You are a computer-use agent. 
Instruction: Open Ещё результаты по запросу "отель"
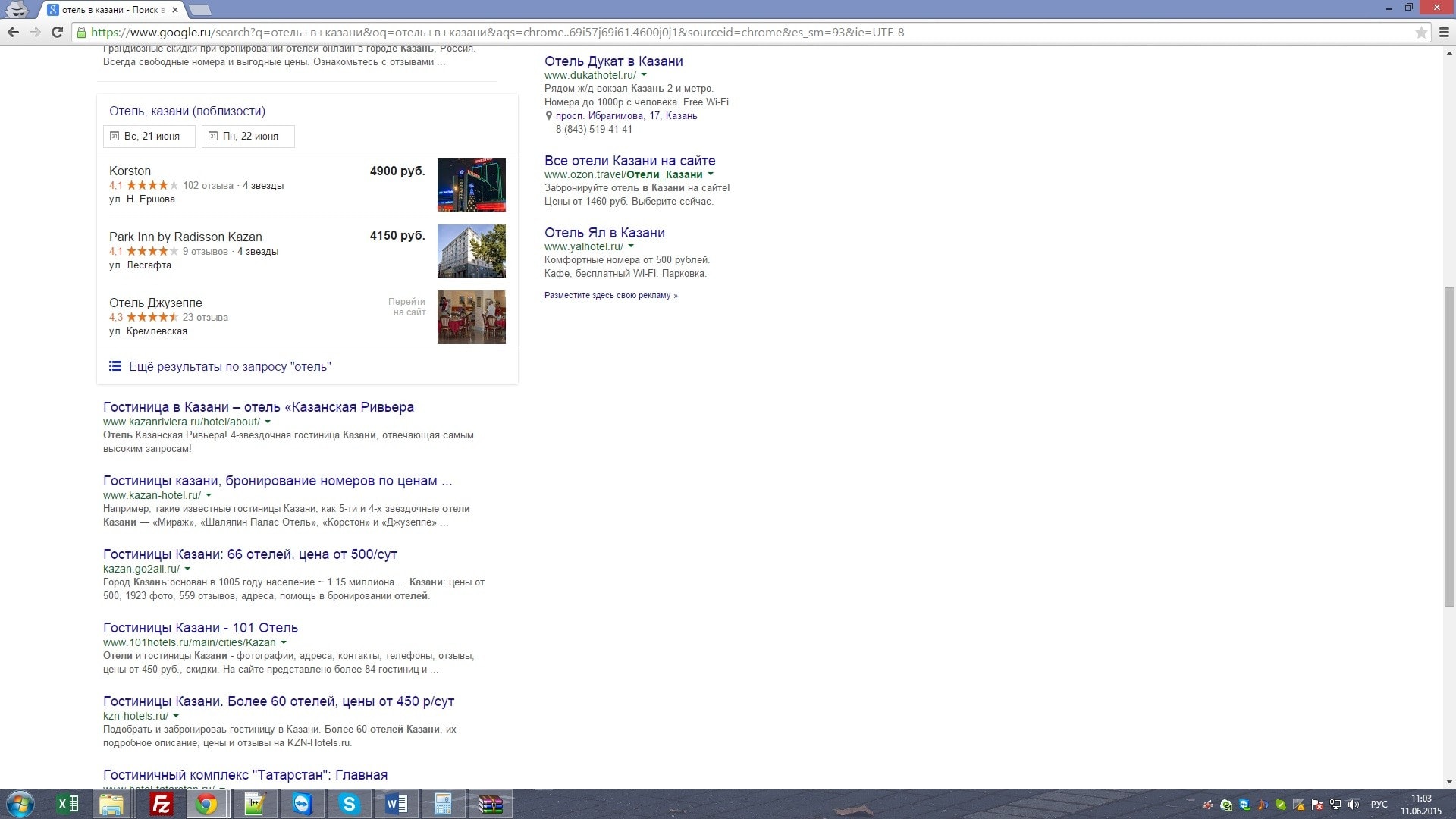coord(230,367)
